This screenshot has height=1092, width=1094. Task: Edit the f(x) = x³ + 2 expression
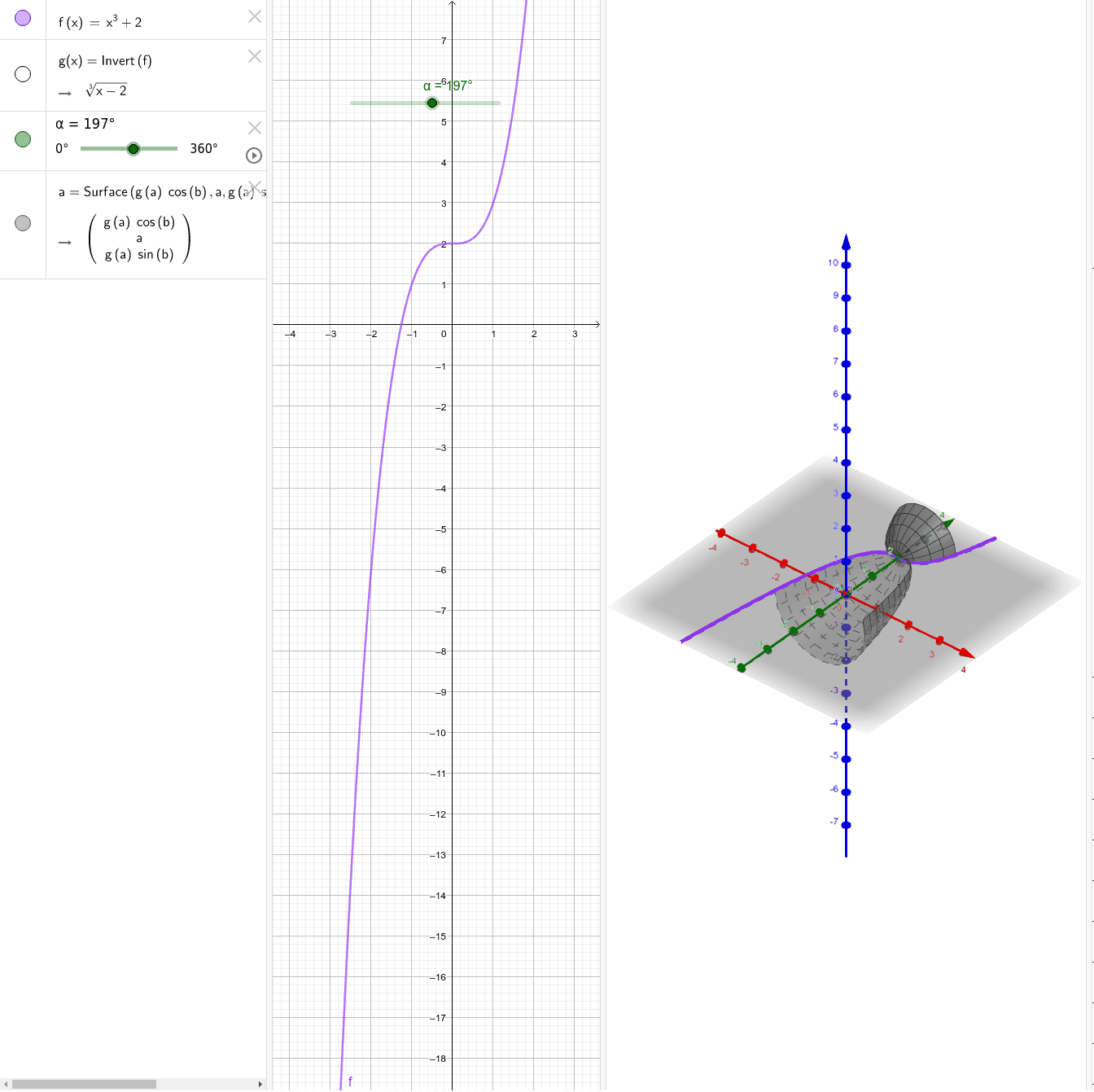coord(100,22)
